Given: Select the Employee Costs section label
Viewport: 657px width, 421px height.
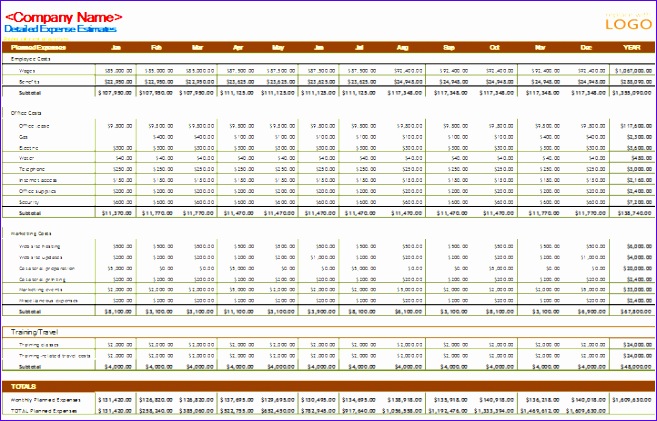Looking at the screenshot, I should click(31, 58).
